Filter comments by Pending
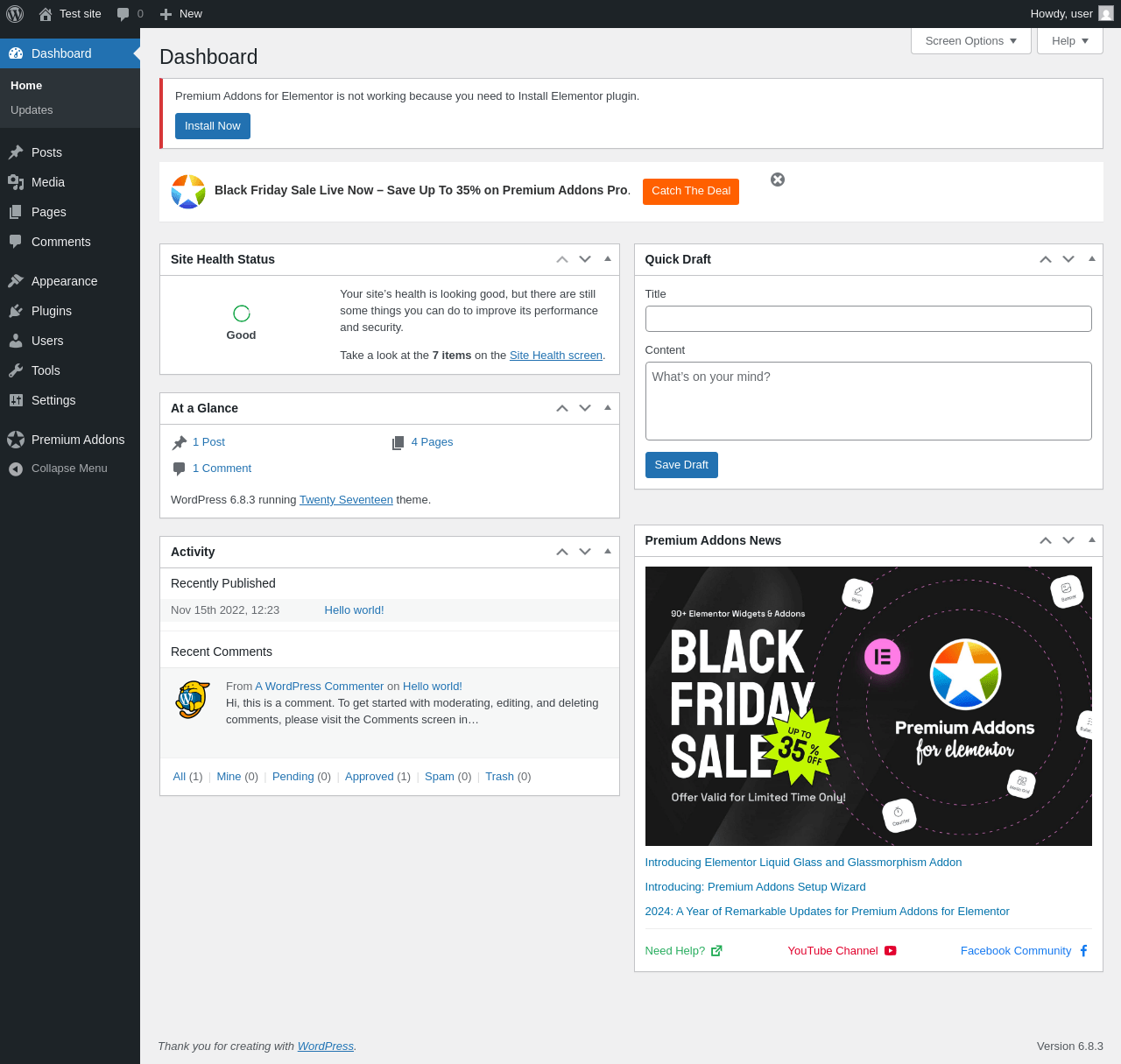 pos(293,777)
